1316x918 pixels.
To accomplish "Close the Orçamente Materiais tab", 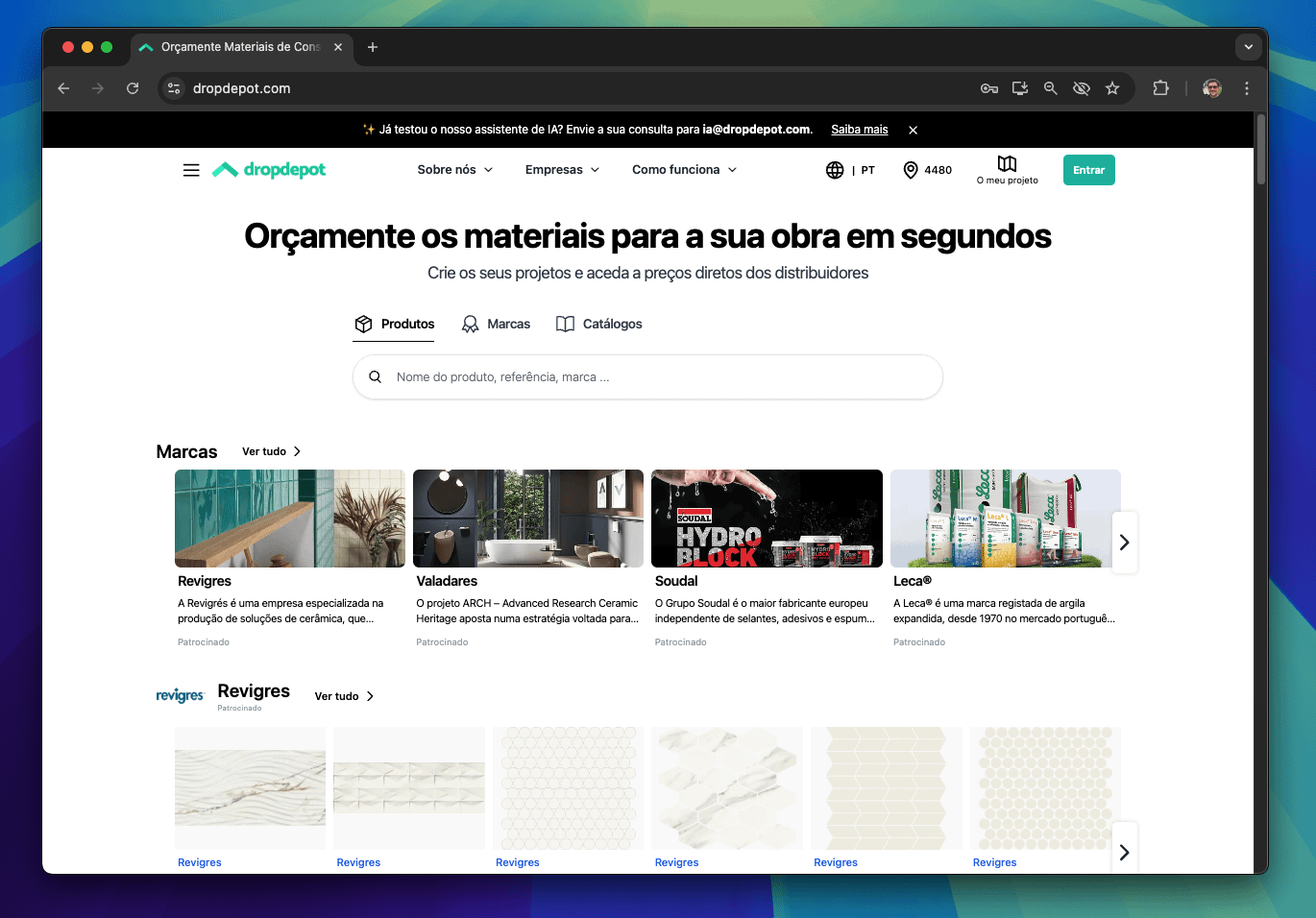I will pos(338,47).
